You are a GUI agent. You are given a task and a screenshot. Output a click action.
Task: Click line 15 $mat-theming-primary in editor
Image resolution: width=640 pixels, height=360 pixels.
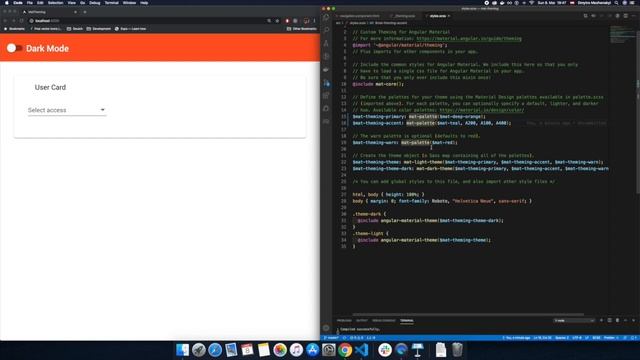[x=378, y=116]
